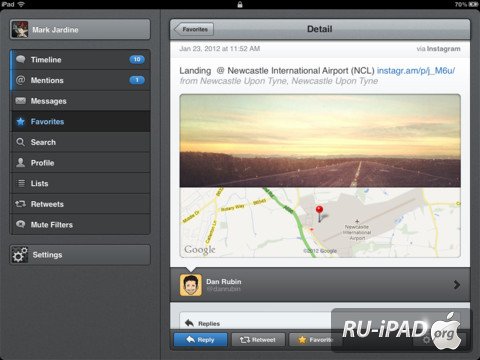This screenshot has width=480, height=360.
Task: Open Timeline speech bubble icon
Action: pyautogui.click(x=21, y=59)
